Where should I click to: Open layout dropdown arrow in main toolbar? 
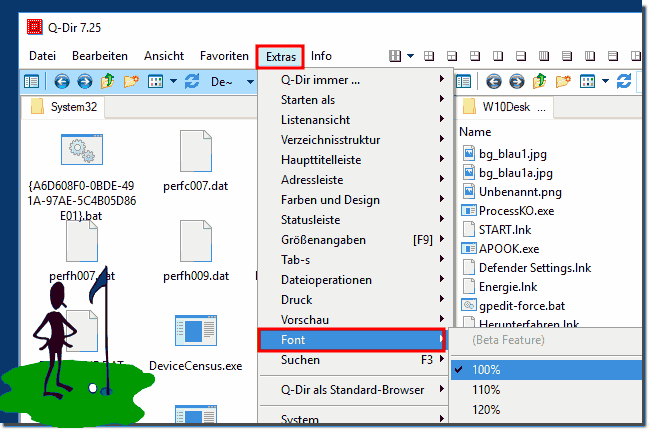coord(410,56)
